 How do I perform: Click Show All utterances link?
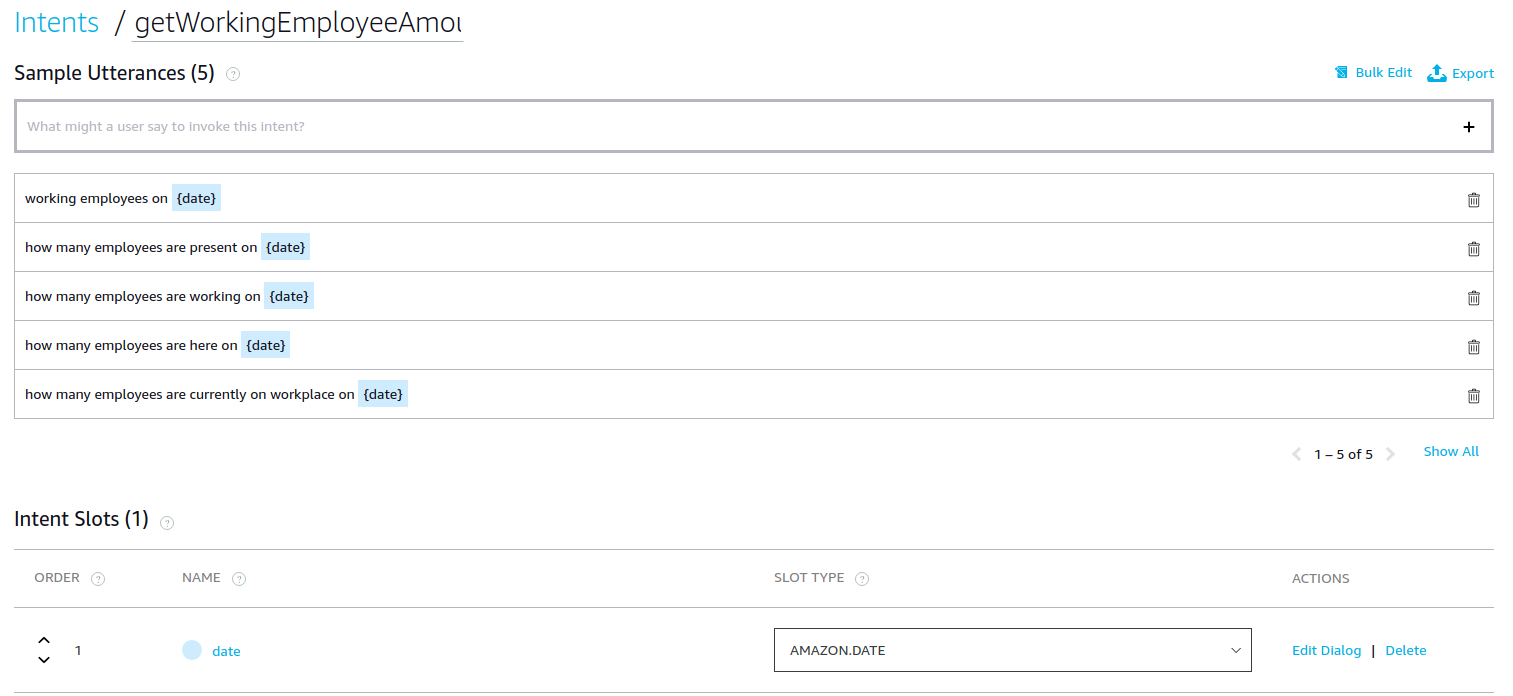click(1450, 452)
